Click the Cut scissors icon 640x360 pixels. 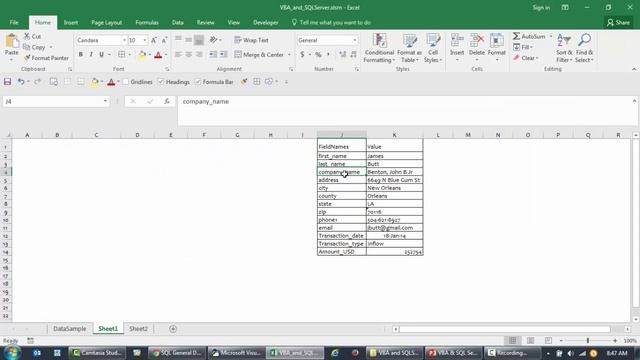(27, 36)
